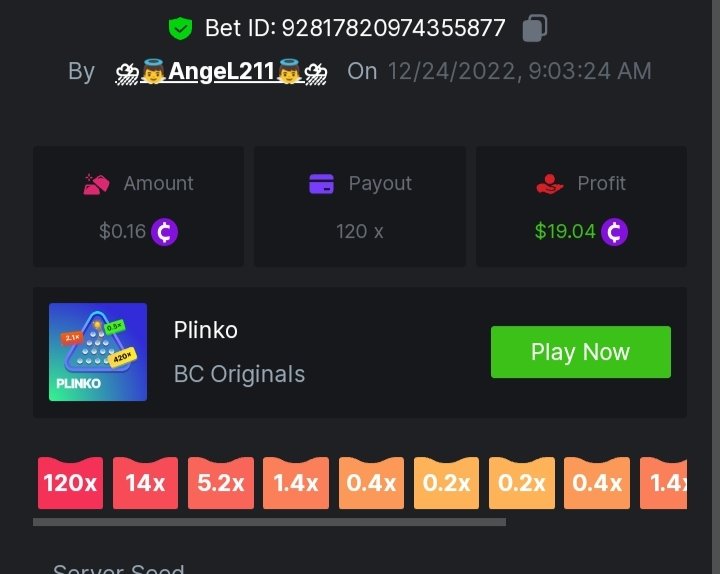This screenshot has width=720, height=574.
Task: Select the 120x multiplier bucket
Action: (x=70, y=483)
